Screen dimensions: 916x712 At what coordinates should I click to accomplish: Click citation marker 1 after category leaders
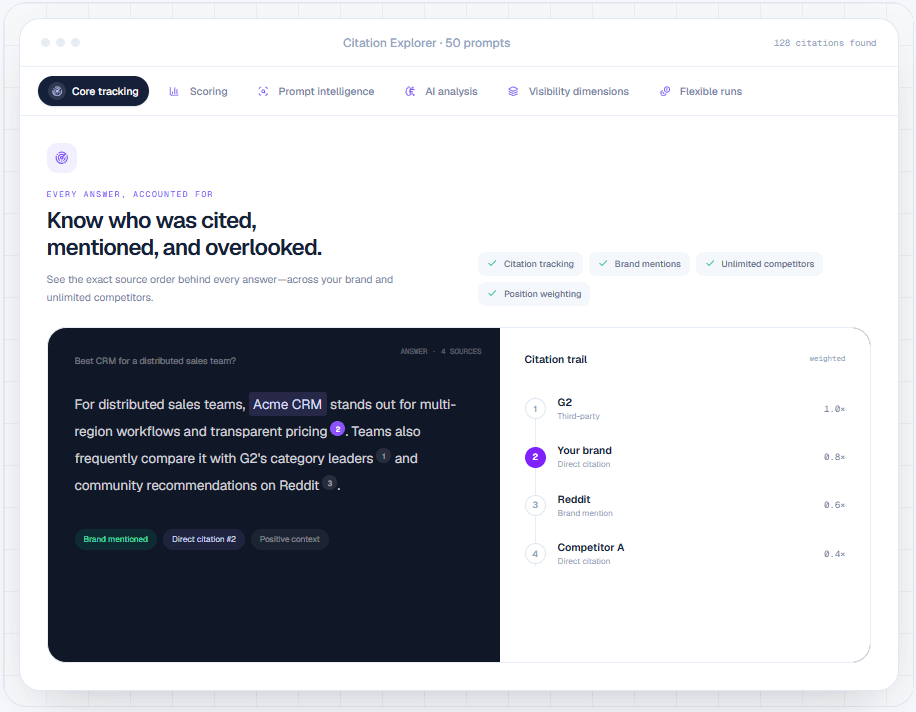(383, 456)
